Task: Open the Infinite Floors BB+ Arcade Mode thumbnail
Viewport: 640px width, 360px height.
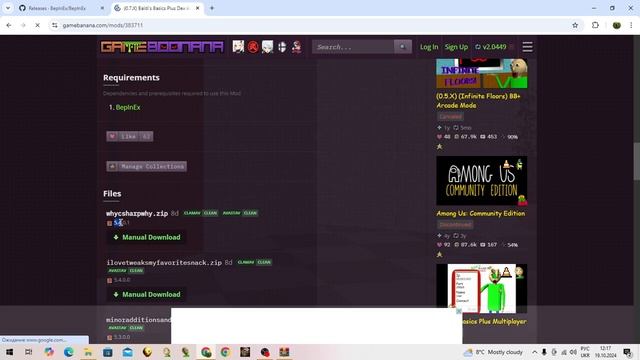Action: point(482,73)
